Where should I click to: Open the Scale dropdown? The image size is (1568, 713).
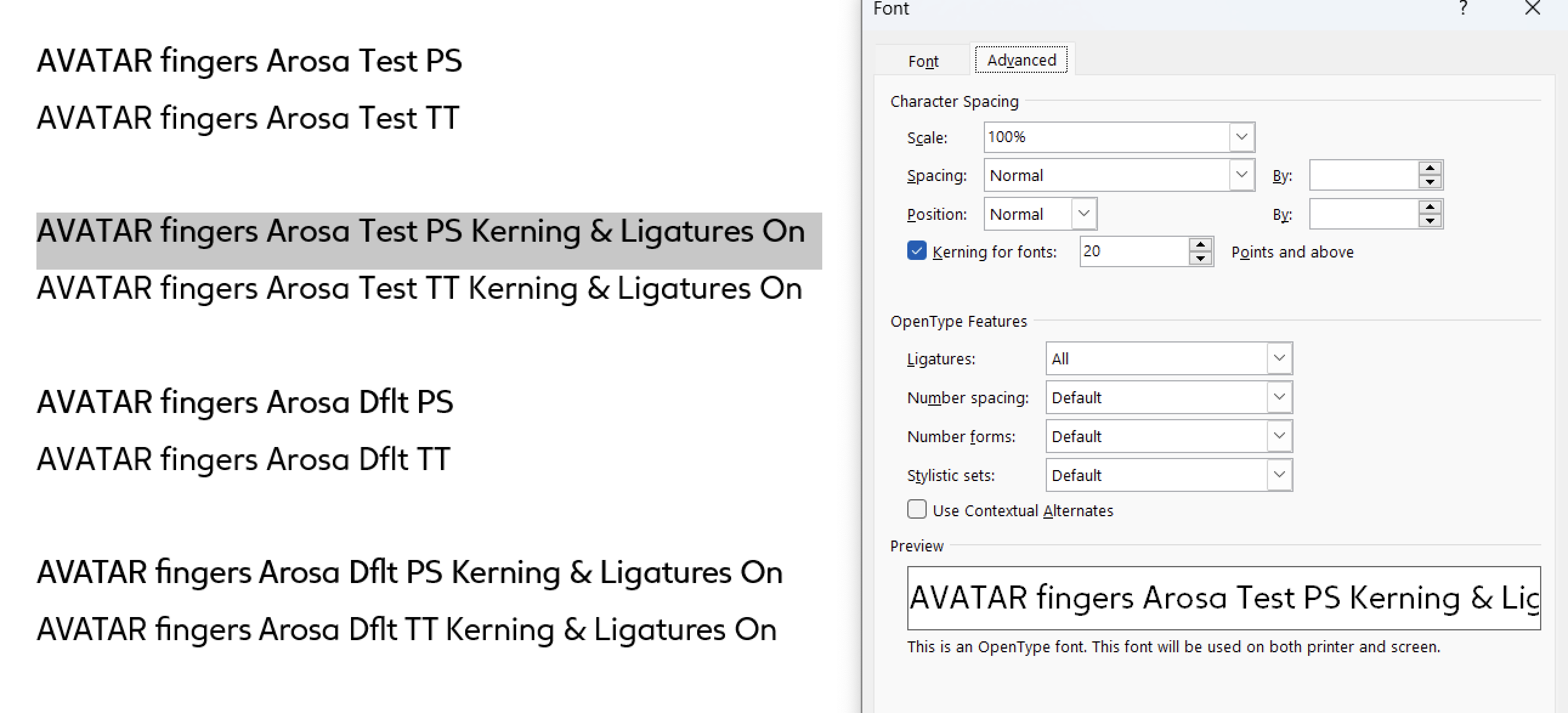pyautogui.click(x=1241, y=137)
